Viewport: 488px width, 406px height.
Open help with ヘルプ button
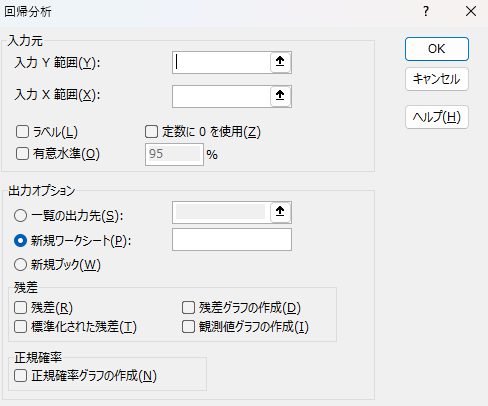pyautogui.click(x=437, y=117)
